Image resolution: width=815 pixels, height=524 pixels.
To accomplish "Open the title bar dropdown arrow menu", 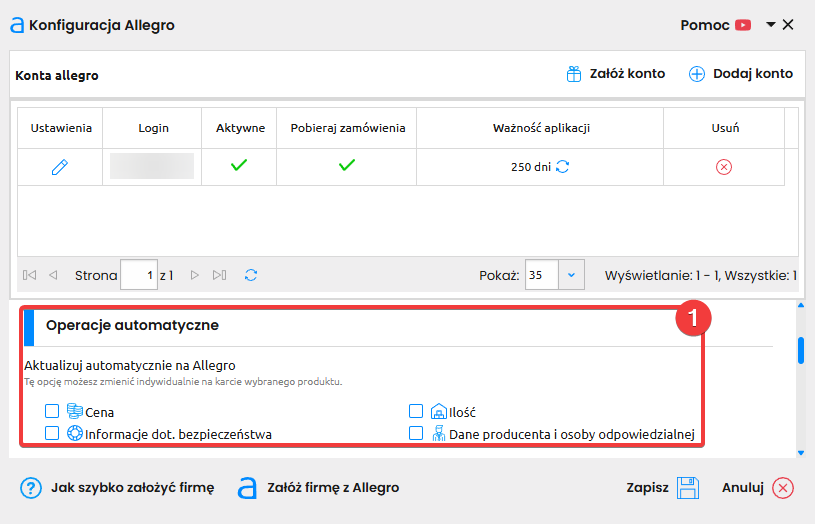I will 771,24.
